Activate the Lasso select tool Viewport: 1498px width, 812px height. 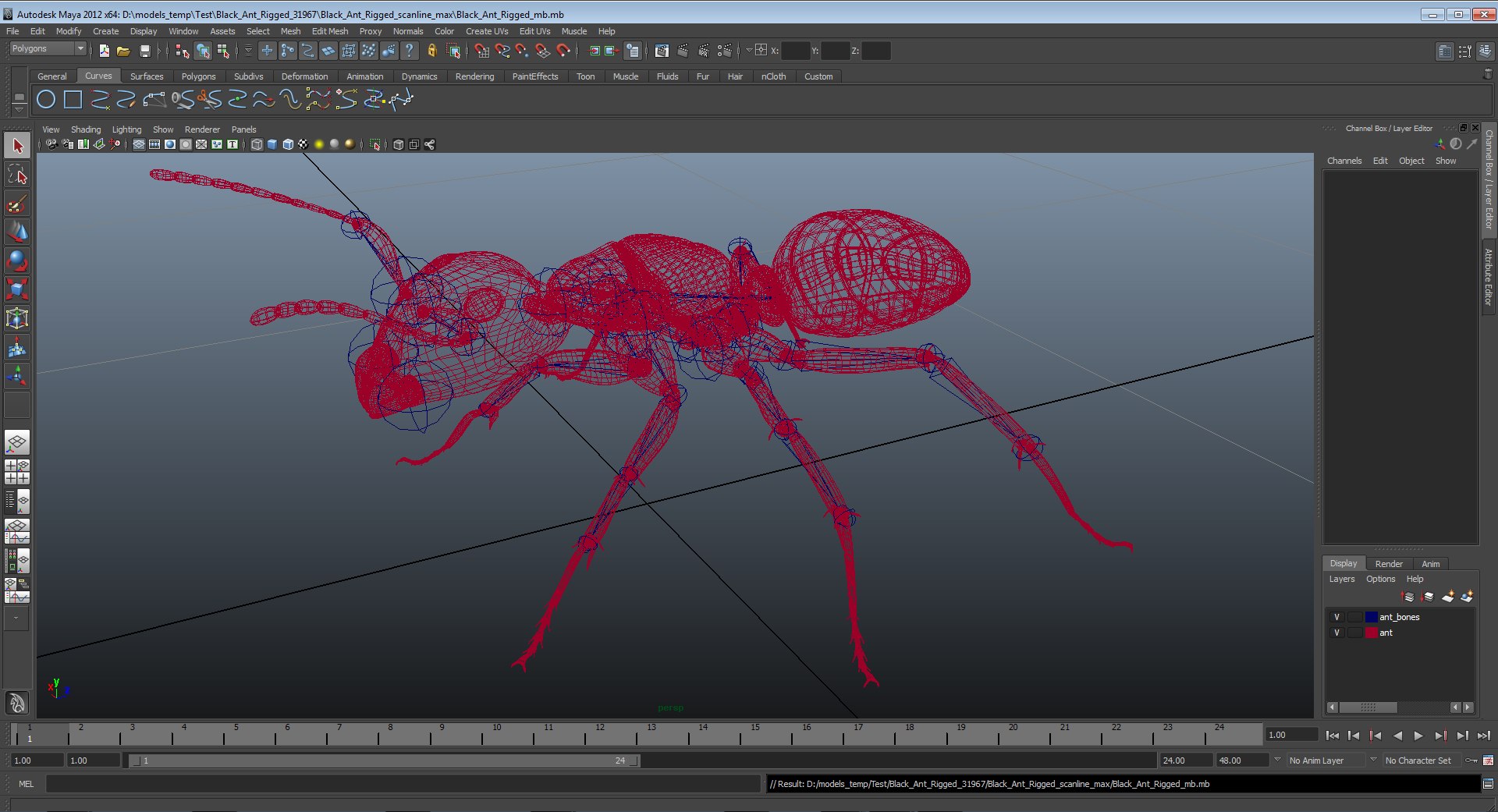(17, 175)
